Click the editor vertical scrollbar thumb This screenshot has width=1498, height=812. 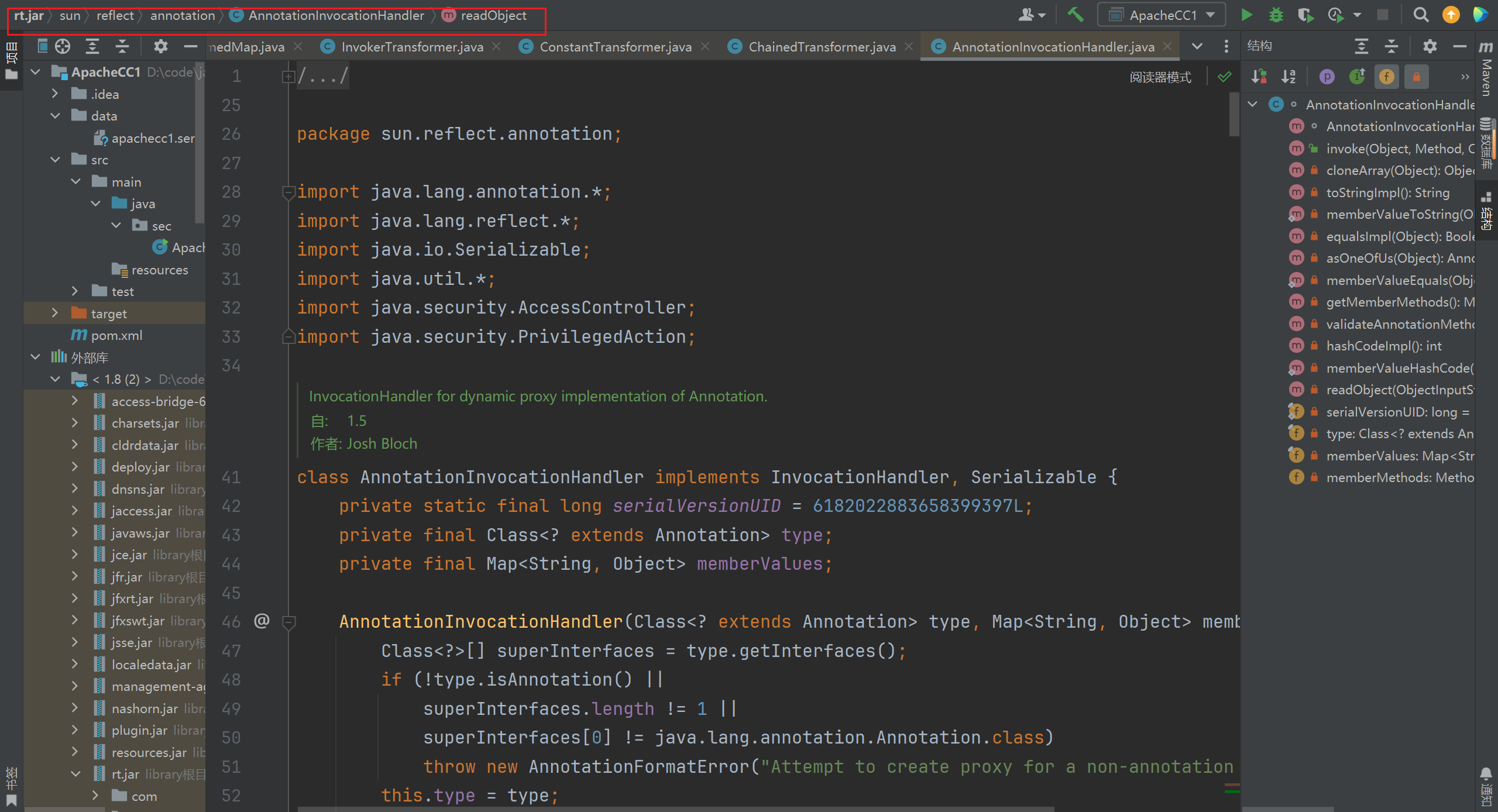click(x=1234, y=114)
